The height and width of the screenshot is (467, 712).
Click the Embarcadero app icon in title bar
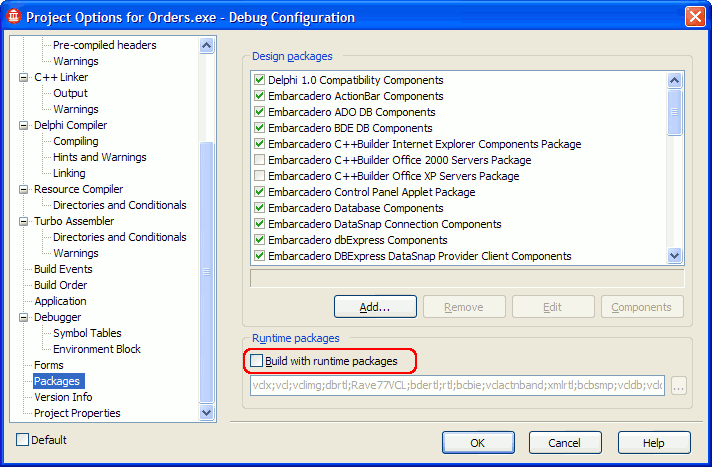point(13,17)
